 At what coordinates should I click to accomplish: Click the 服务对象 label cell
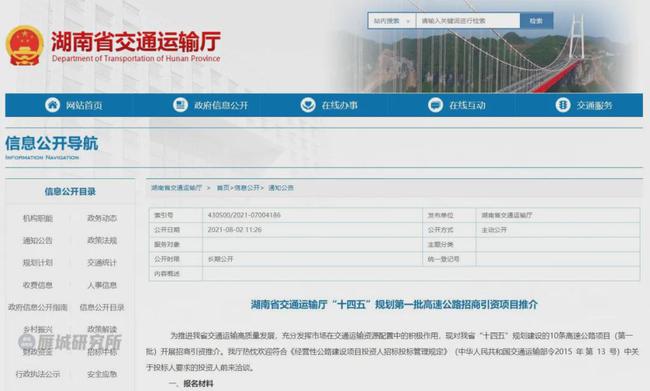[x=176, y=244]
